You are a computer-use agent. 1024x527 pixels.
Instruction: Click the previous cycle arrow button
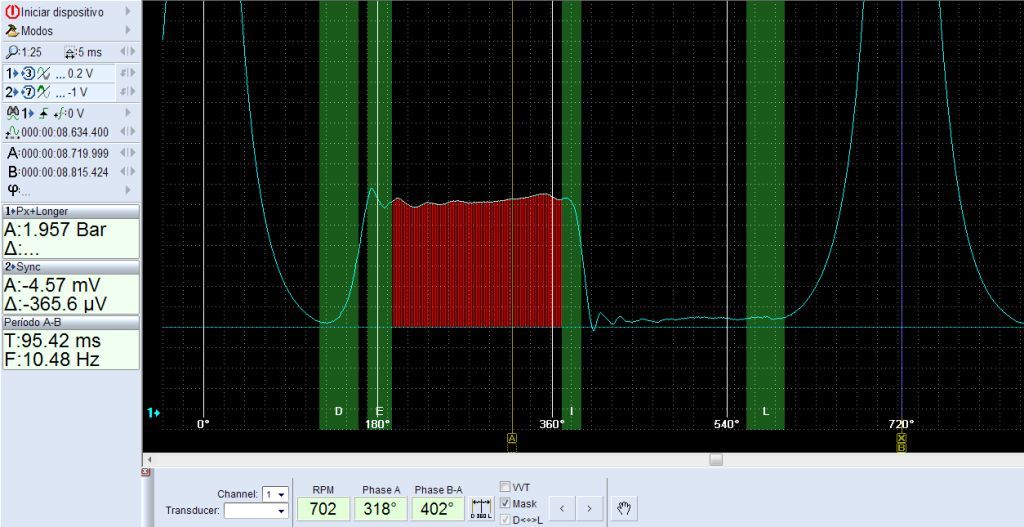(563, 509)
